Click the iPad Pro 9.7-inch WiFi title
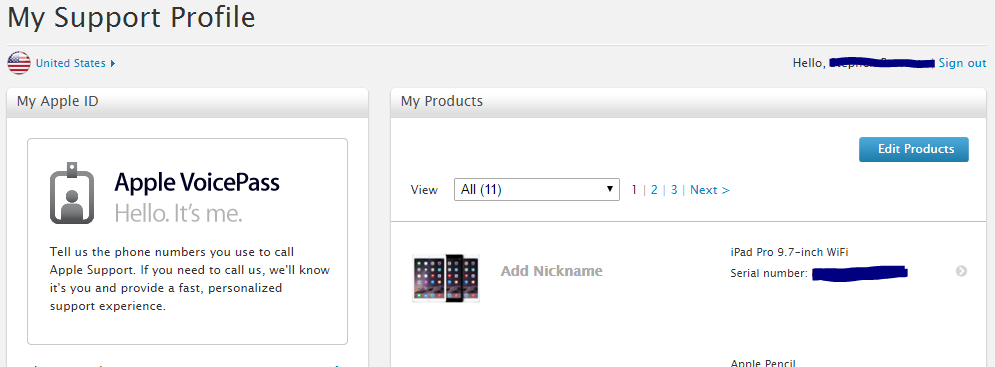Screen dimensions: 995x367 [789, 252]
